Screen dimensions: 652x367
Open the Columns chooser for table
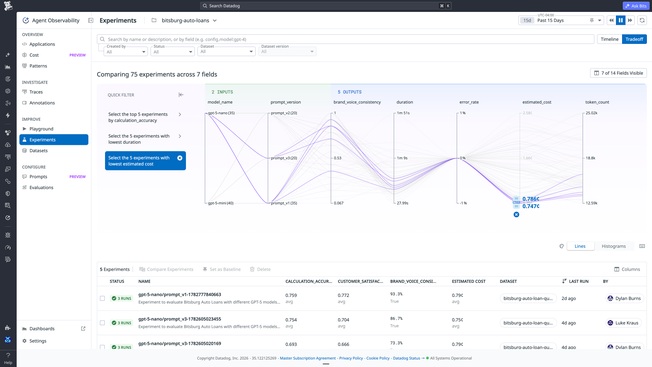627,269
